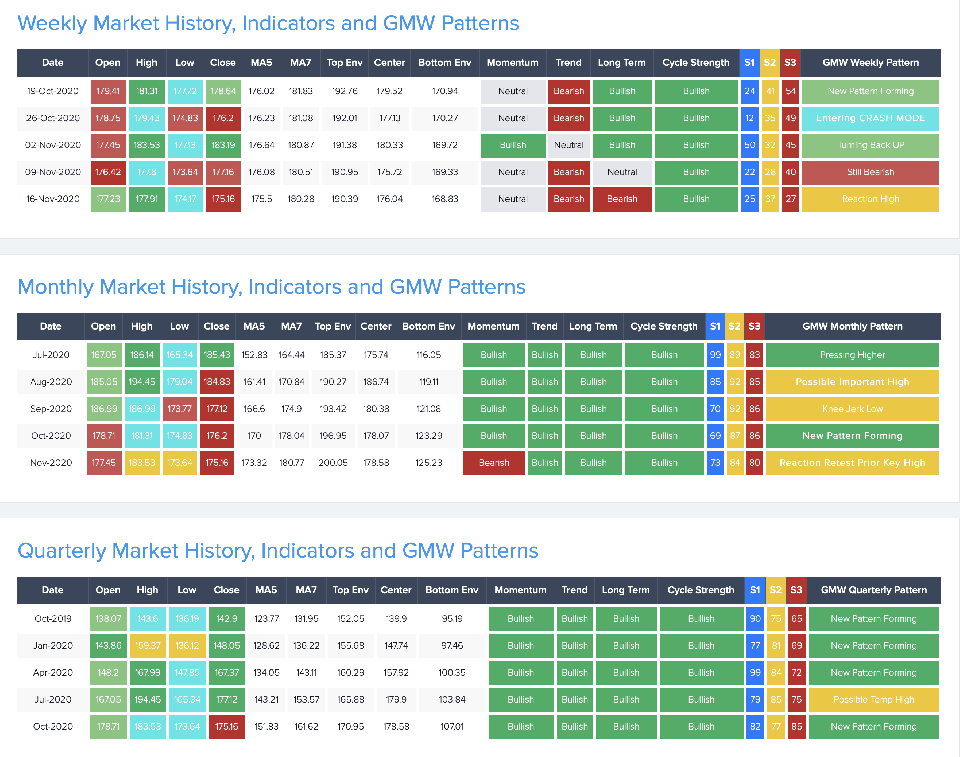Select the Neutral Long Term cell in the 09-Nov-2020 row

[622, 172]
